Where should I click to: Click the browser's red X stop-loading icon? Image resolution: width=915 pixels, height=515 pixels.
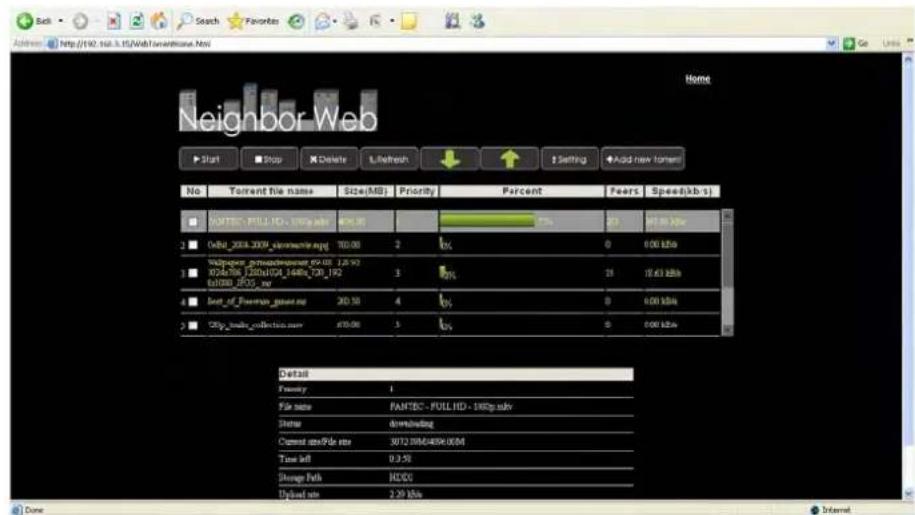pos(114,22)
